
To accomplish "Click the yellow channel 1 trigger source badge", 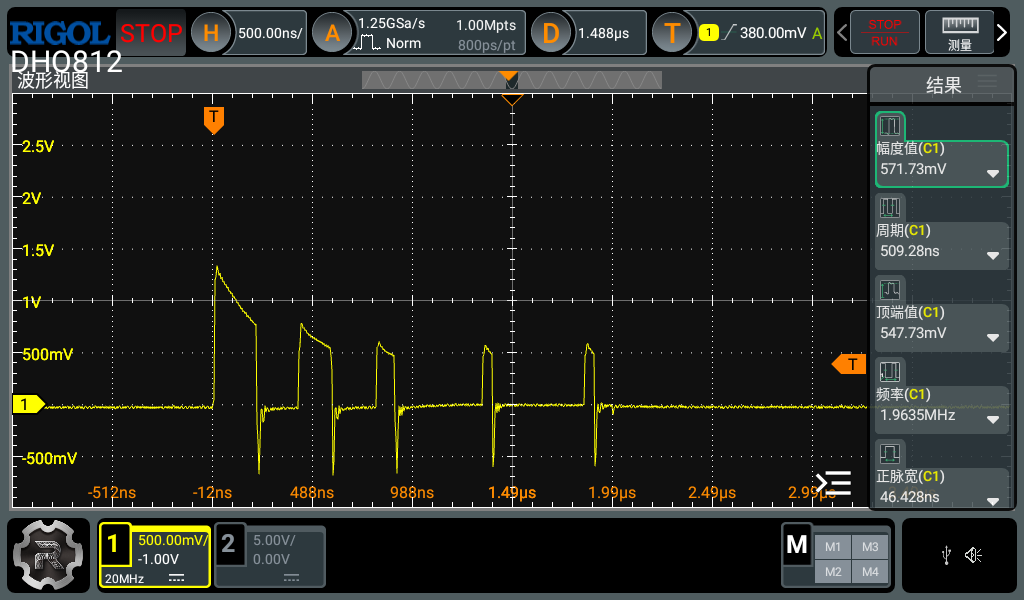I will (709, 32).
